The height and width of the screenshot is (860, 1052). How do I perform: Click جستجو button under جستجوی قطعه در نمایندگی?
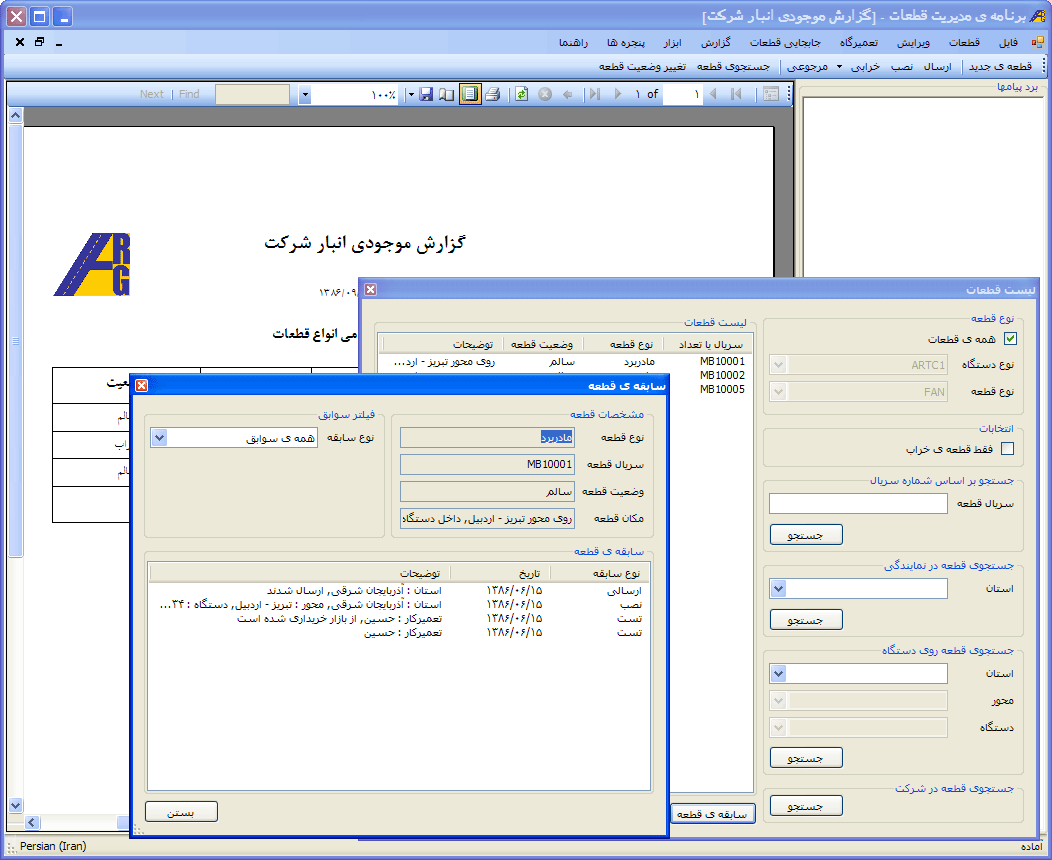pyautogui.click(x=806, y=619)
